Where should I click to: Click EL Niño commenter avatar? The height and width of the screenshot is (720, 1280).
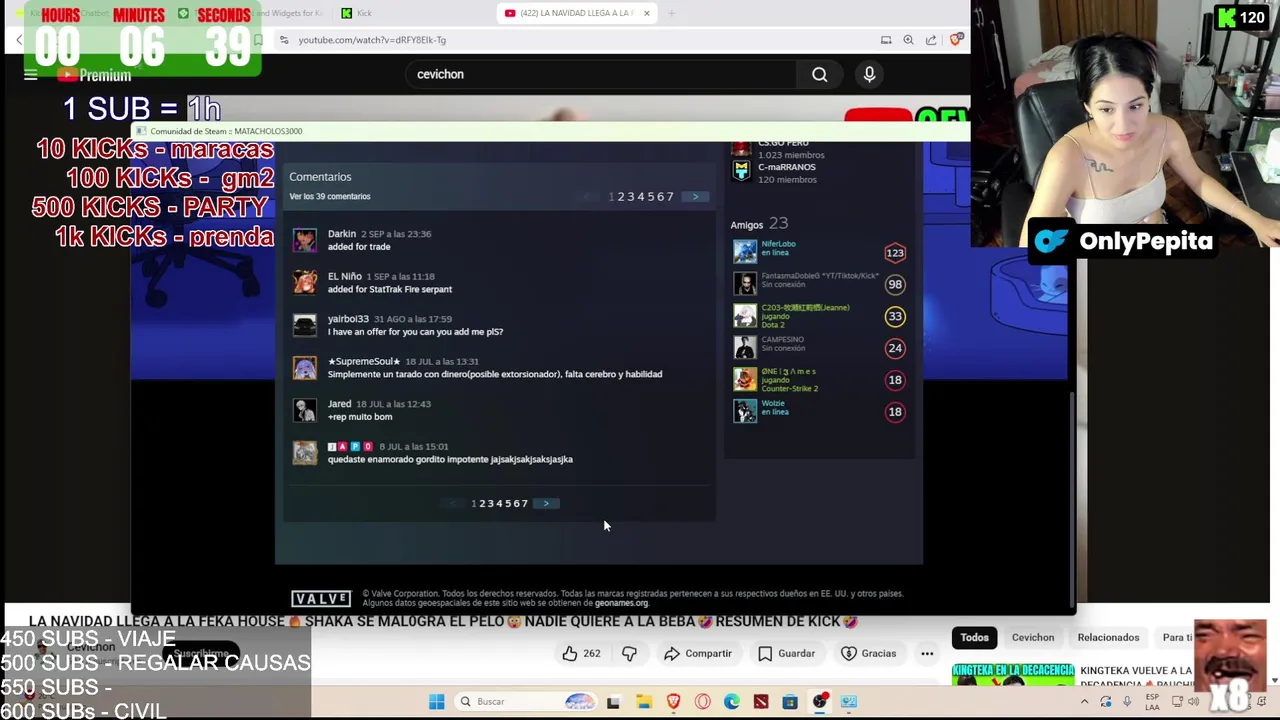305,282
